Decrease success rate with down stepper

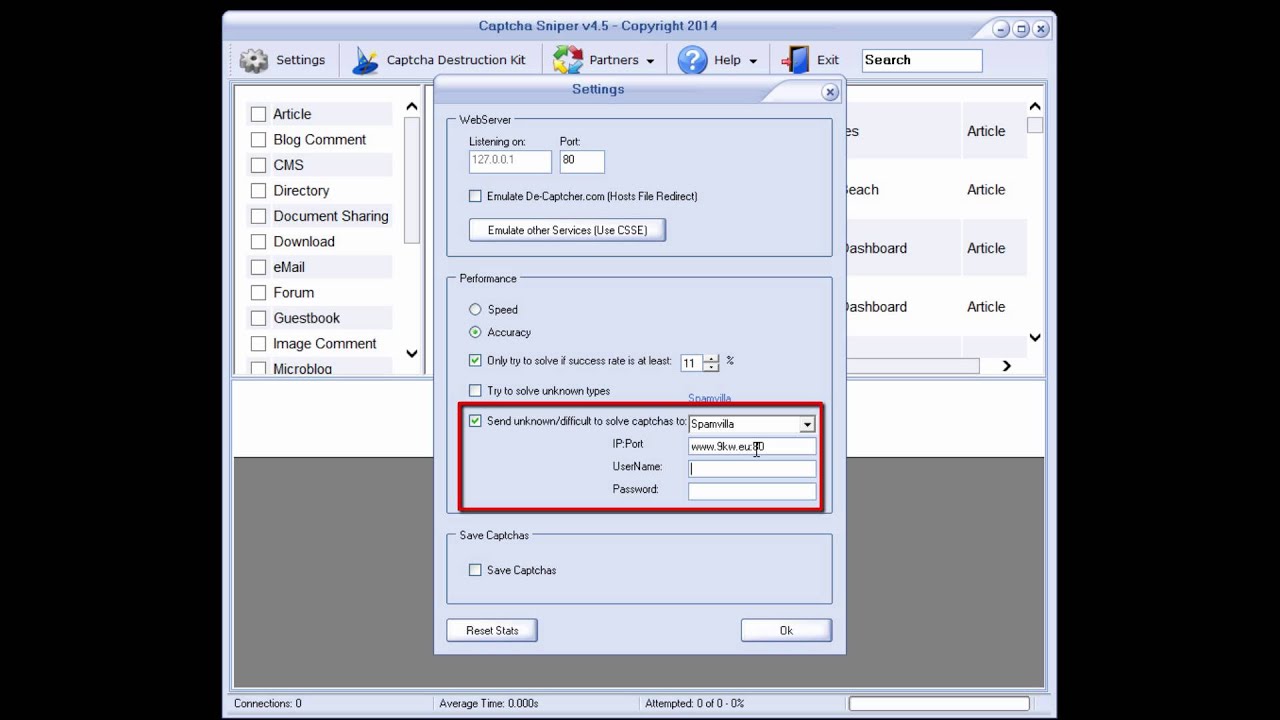[x=712, y=368]
